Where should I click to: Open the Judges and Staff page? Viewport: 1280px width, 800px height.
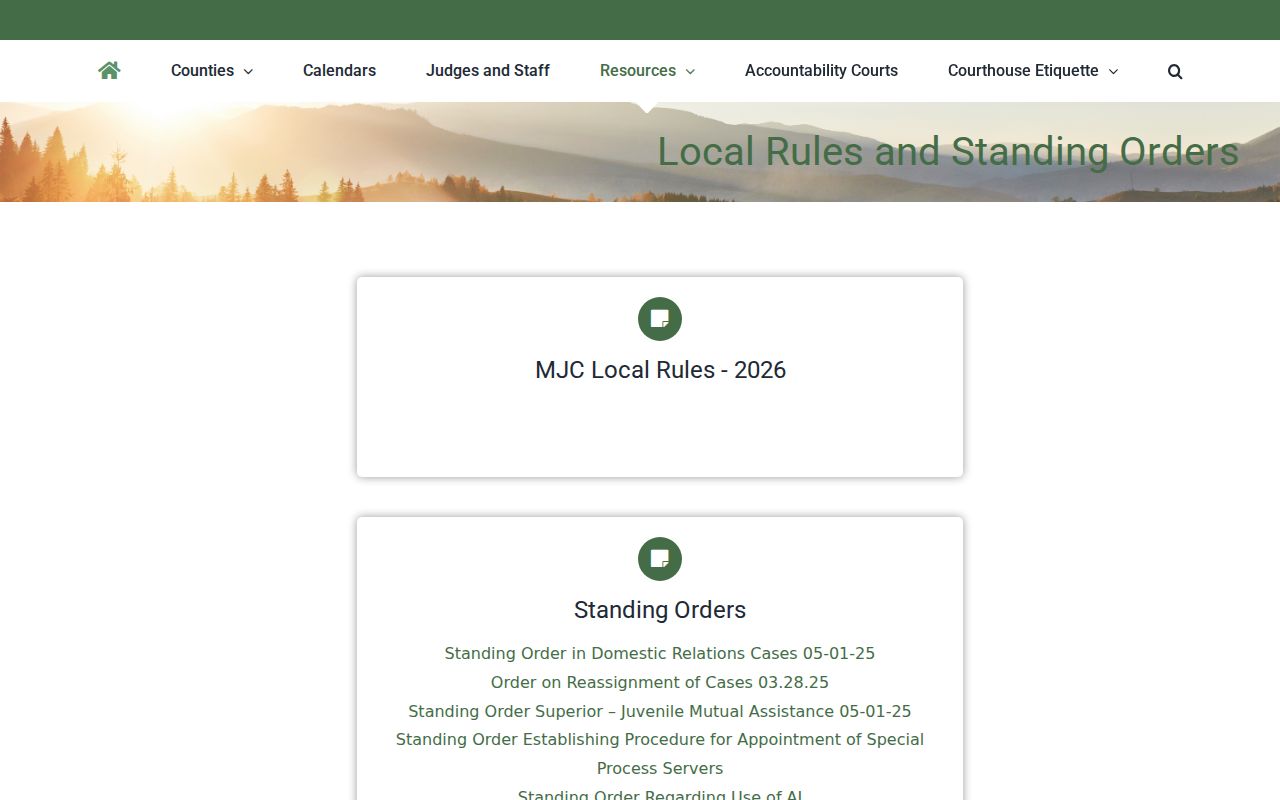click(x=488, y=71)
